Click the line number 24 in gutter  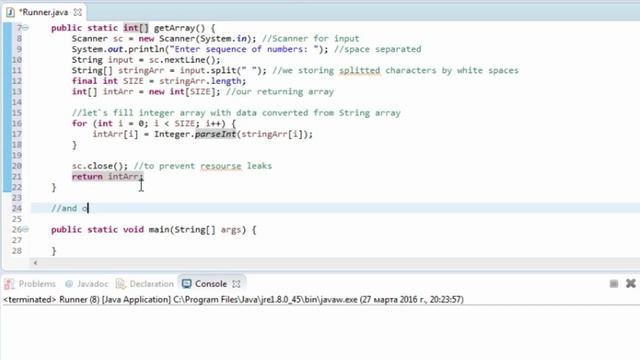17,208
